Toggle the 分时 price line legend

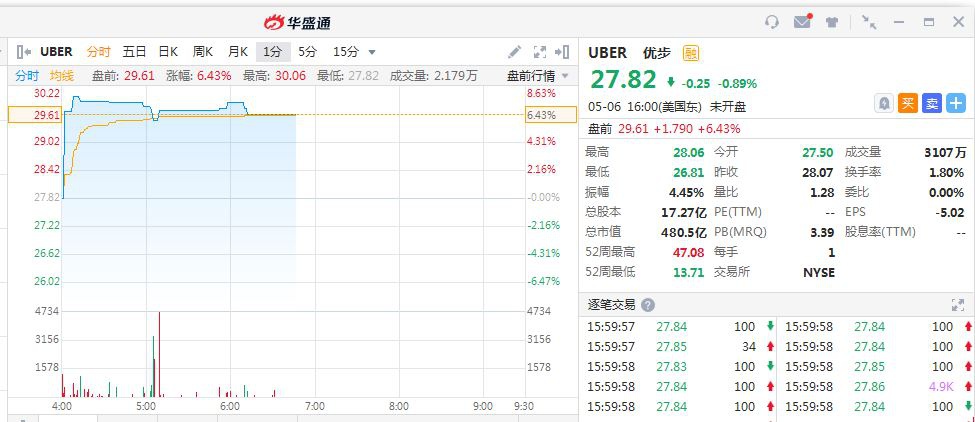pos(27,75)
